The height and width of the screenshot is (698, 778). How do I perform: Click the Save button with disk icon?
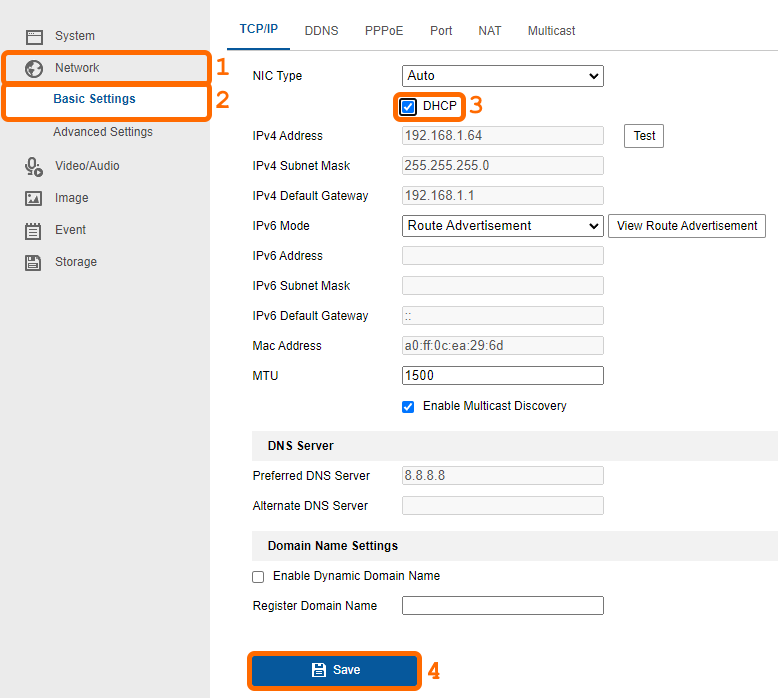334,670
